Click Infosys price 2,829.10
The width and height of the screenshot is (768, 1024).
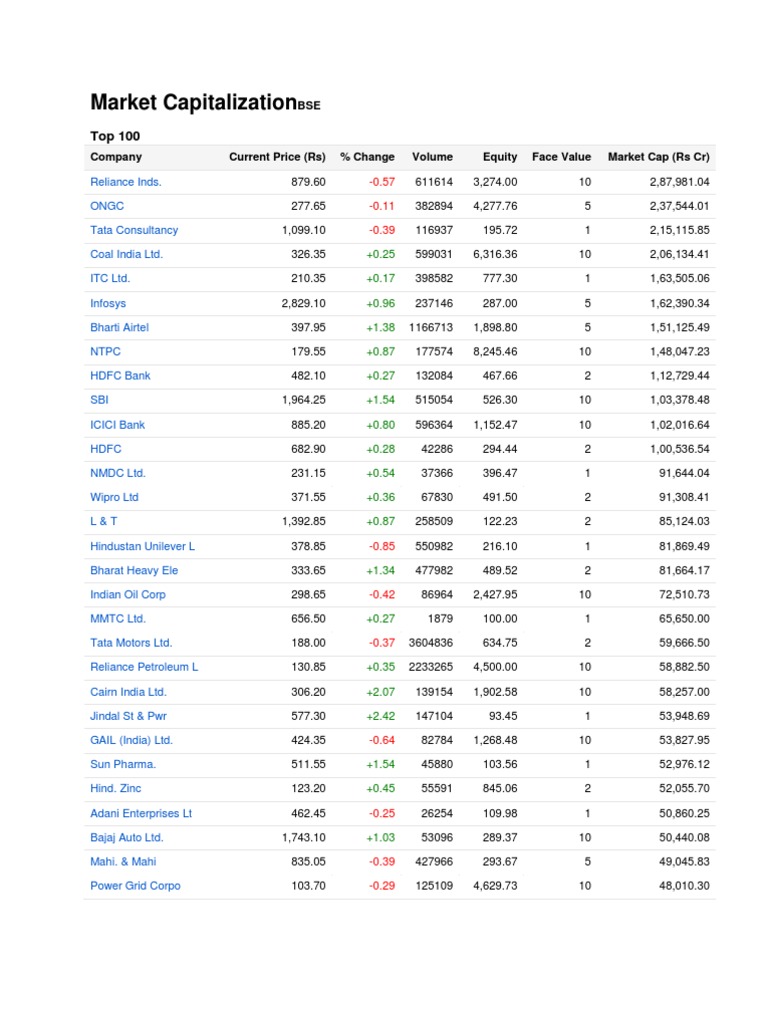(x=304, y=304)
